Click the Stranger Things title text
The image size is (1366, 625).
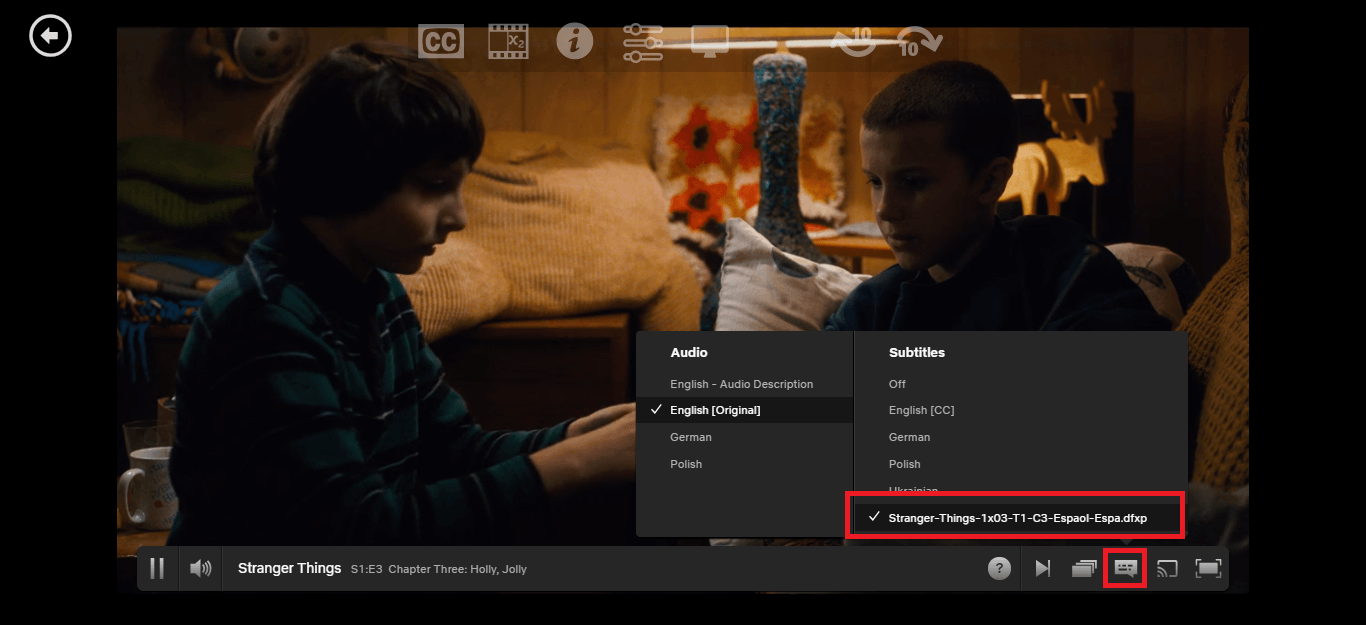point(289,568)
